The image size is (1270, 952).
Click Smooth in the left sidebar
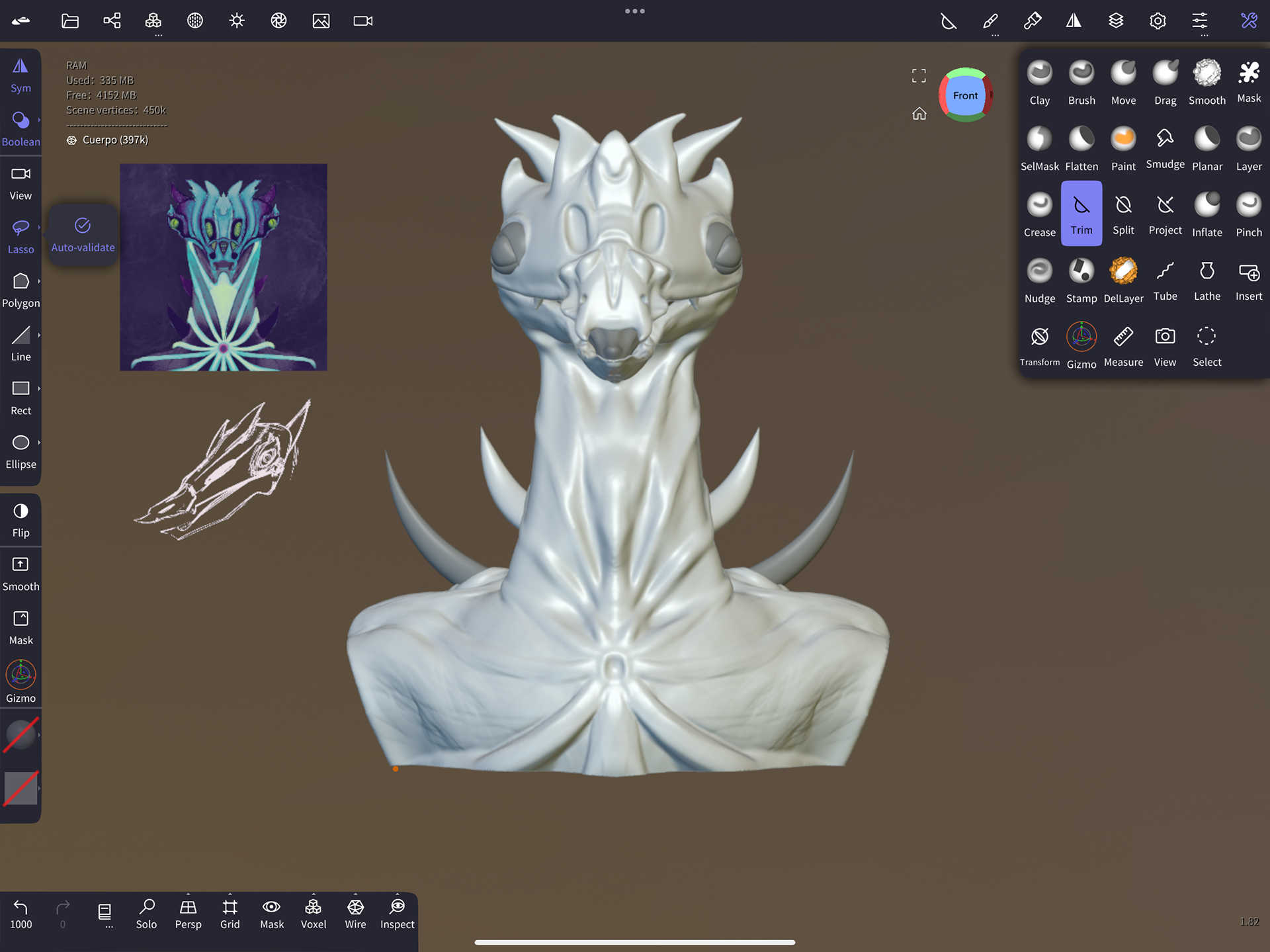21,574
